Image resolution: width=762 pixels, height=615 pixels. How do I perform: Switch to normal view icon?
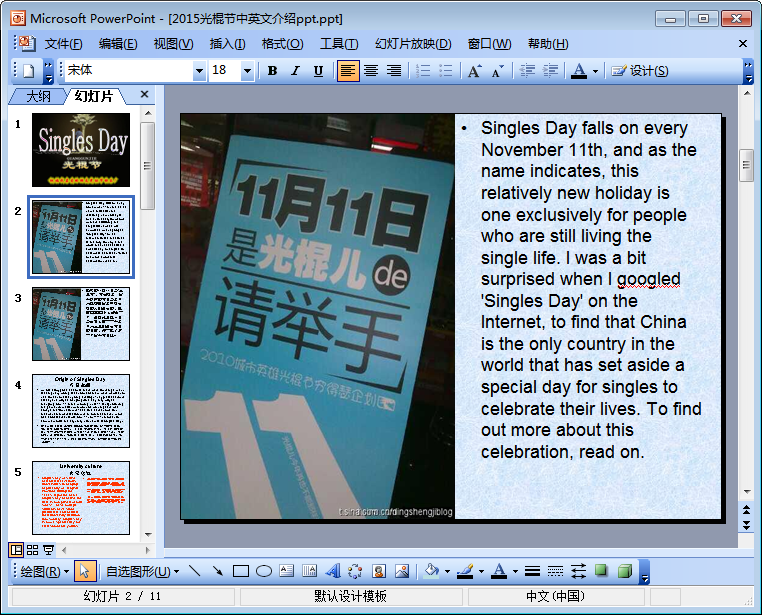tap(16, 550)
